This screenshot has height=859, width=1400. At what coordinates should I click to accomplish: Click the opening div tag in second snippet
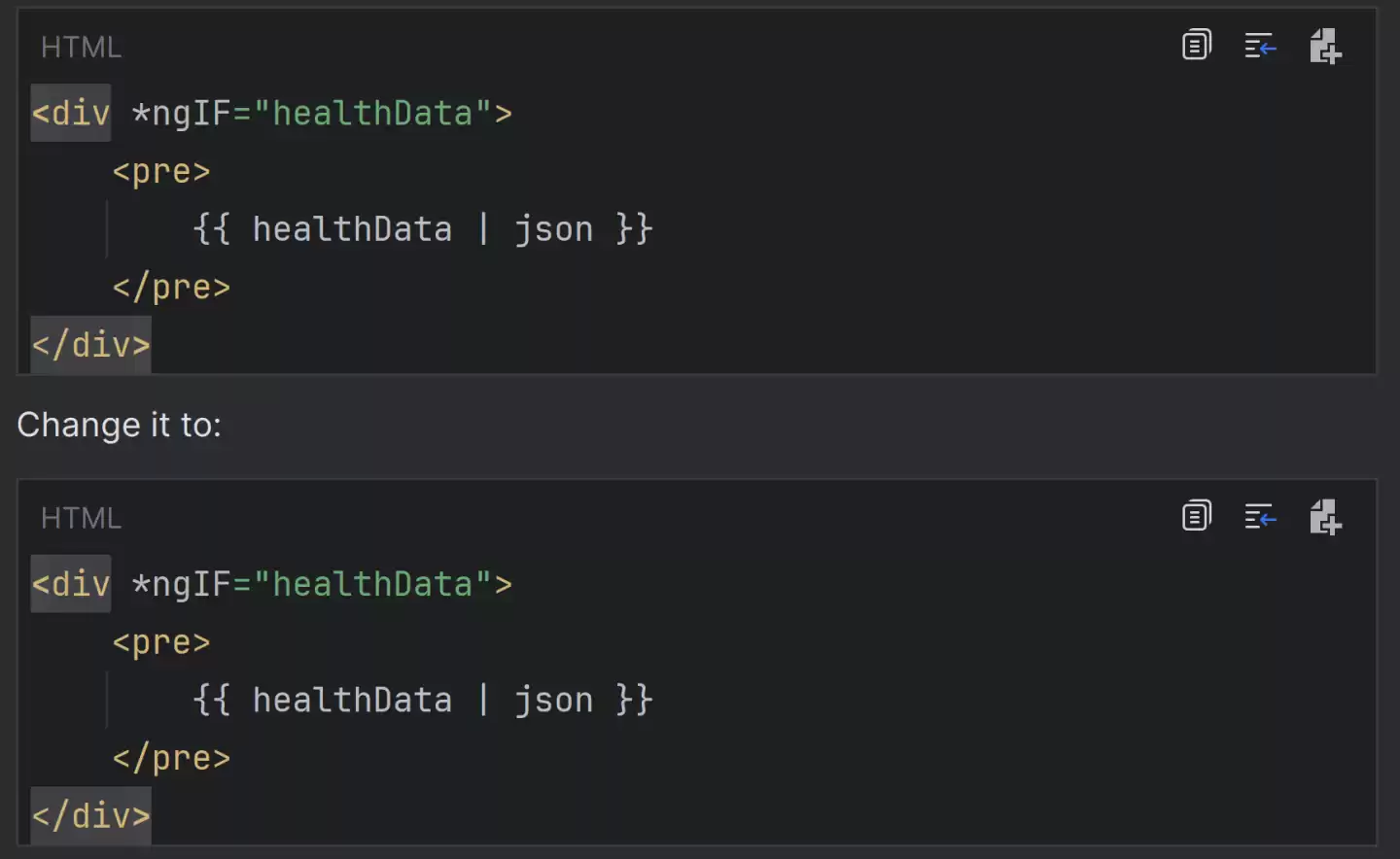tap(71, 584)
